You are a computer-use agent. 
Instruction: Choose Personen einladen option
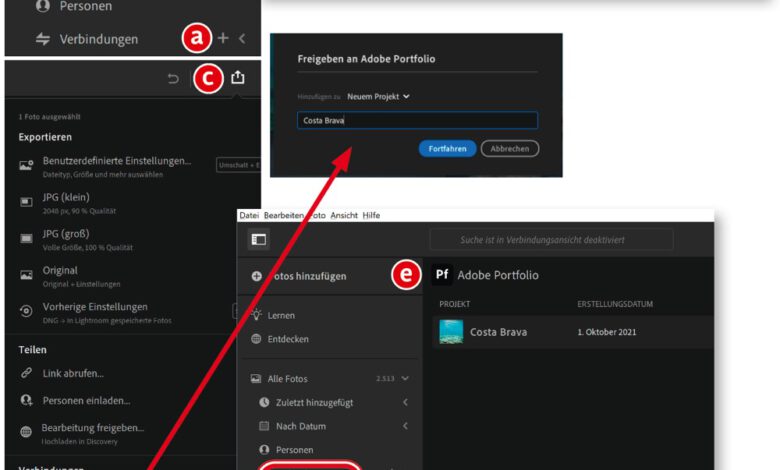(x=87, y=401)
